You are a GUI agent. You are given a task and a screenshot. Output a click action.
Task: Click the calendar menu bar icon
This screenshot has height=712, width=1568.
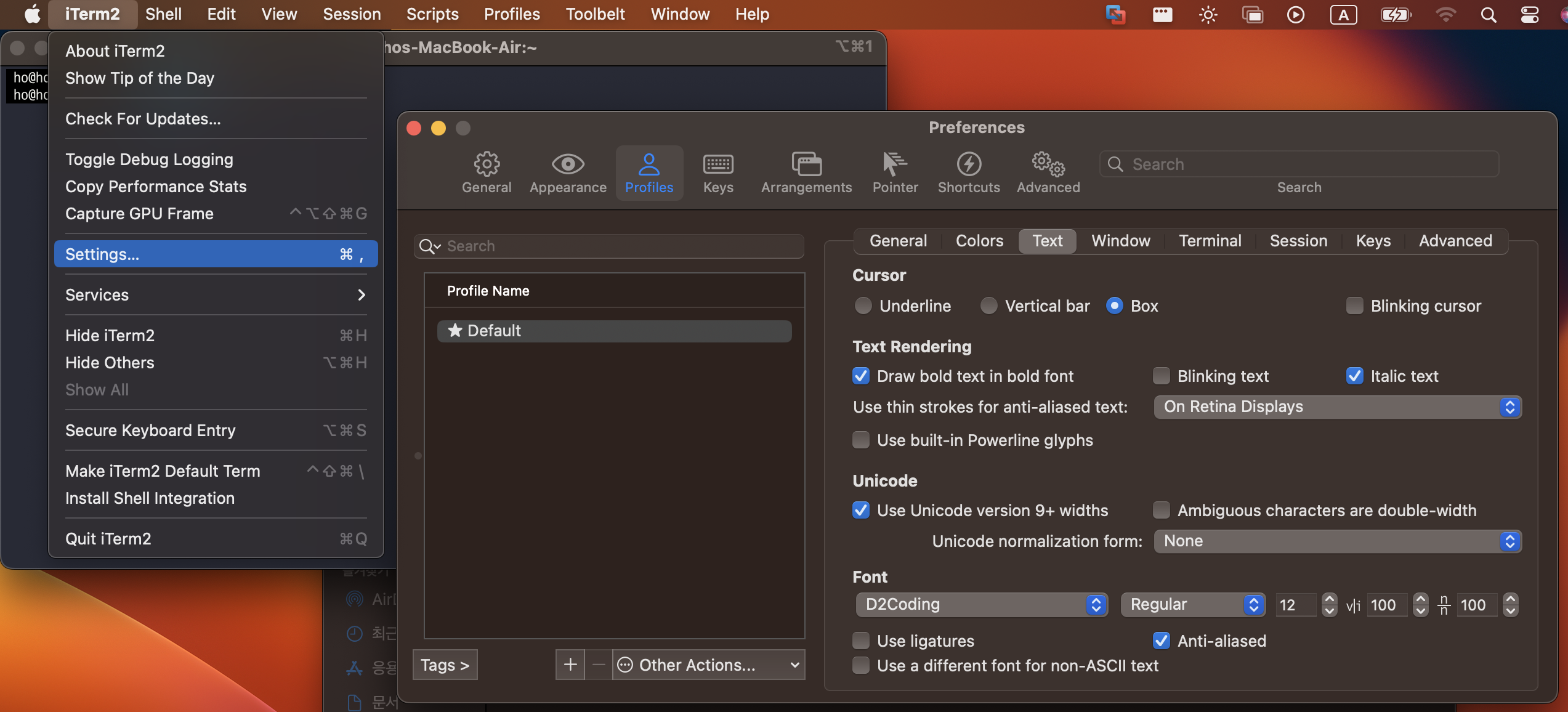(x=1162, y=14)
